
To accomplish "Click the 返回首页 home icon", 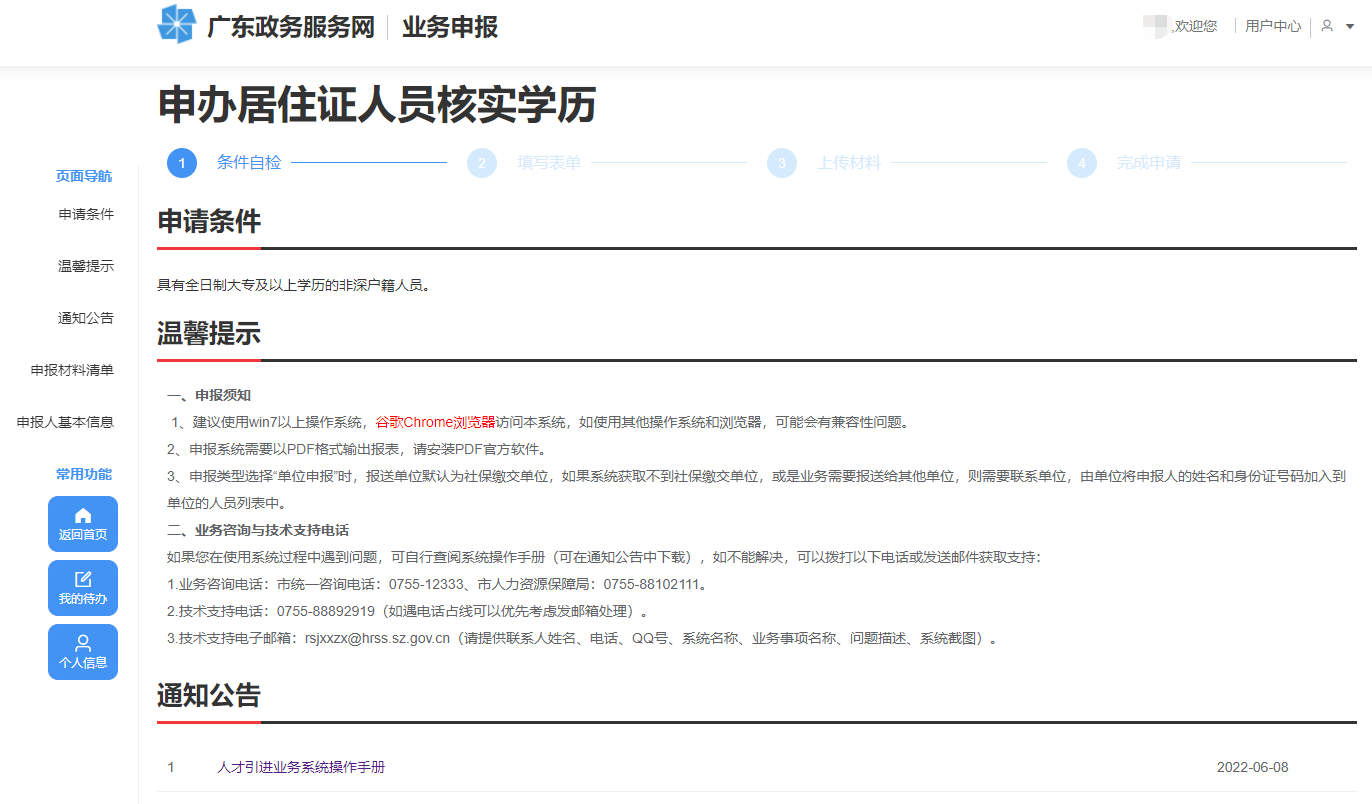I will pyautogui.click(x=83, y=523).
